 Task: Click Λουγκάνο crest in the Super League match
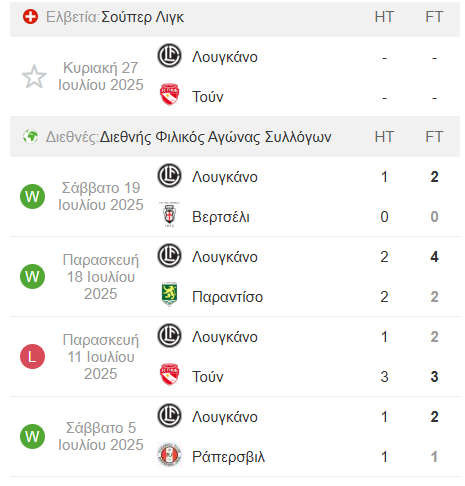point(169,56)
